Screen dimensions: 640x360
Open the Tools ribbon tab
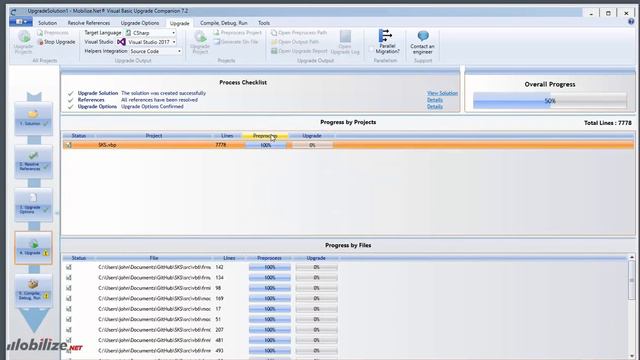pos(264,23)
